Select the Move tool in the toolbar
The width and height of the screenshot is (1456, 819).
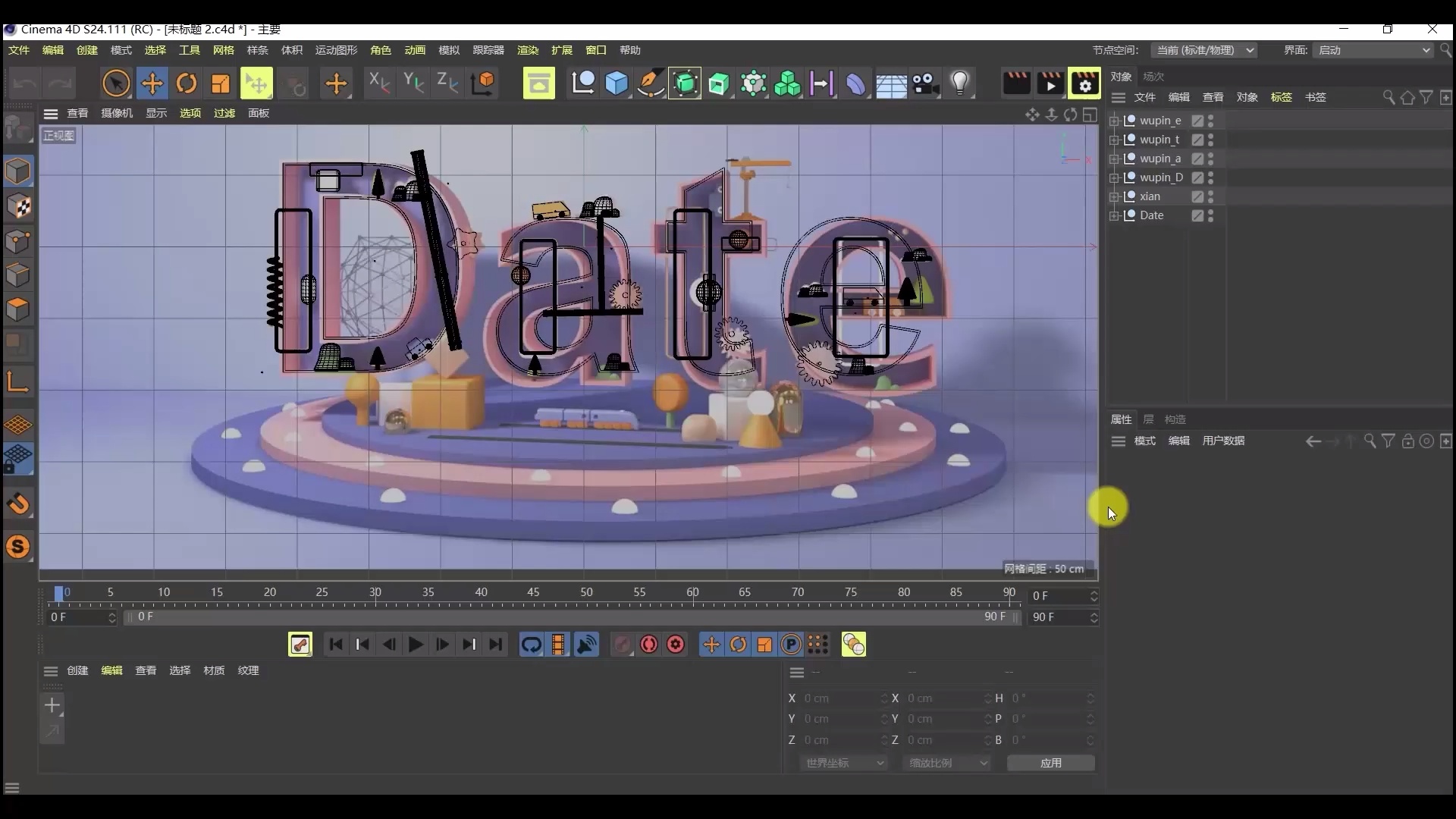152,83
